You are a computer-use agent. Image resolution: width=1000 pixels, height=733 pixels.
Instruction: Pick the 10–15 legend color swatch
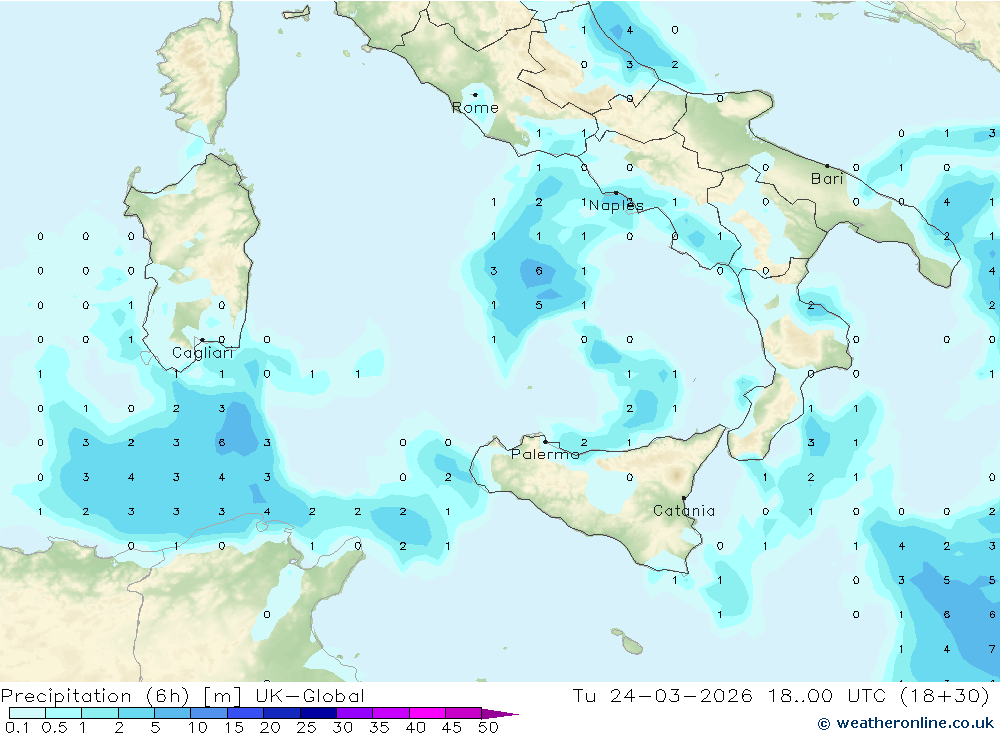[x=209, y=713]
